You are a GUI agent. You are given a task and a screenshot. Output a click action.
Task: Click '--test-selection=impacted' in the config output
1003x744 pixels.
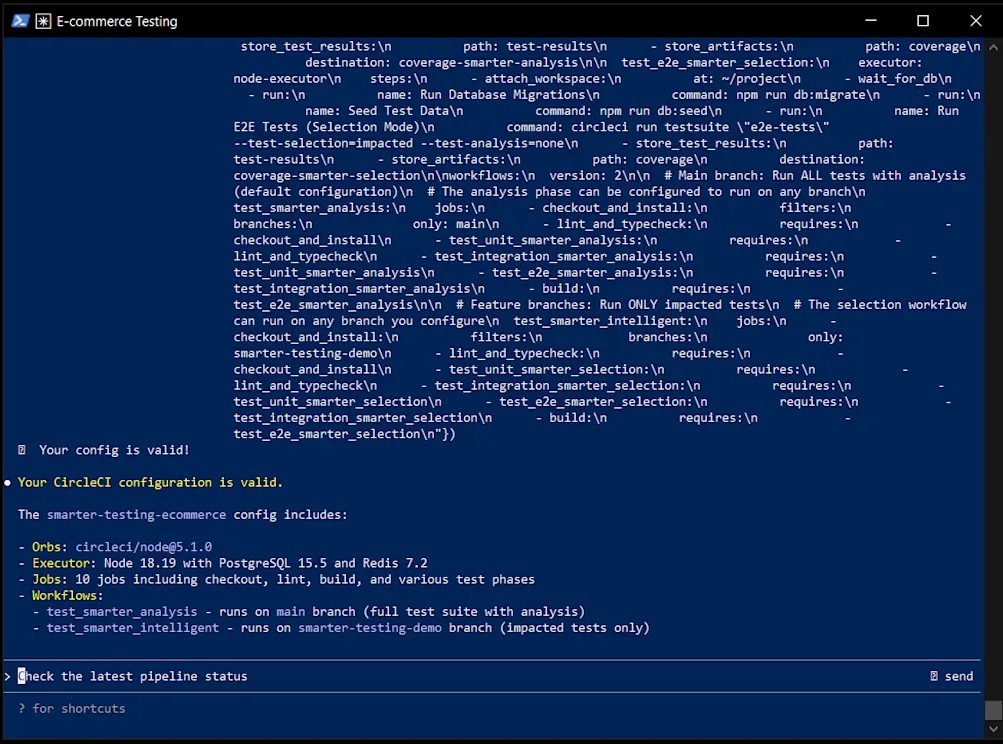coord(323,143)
